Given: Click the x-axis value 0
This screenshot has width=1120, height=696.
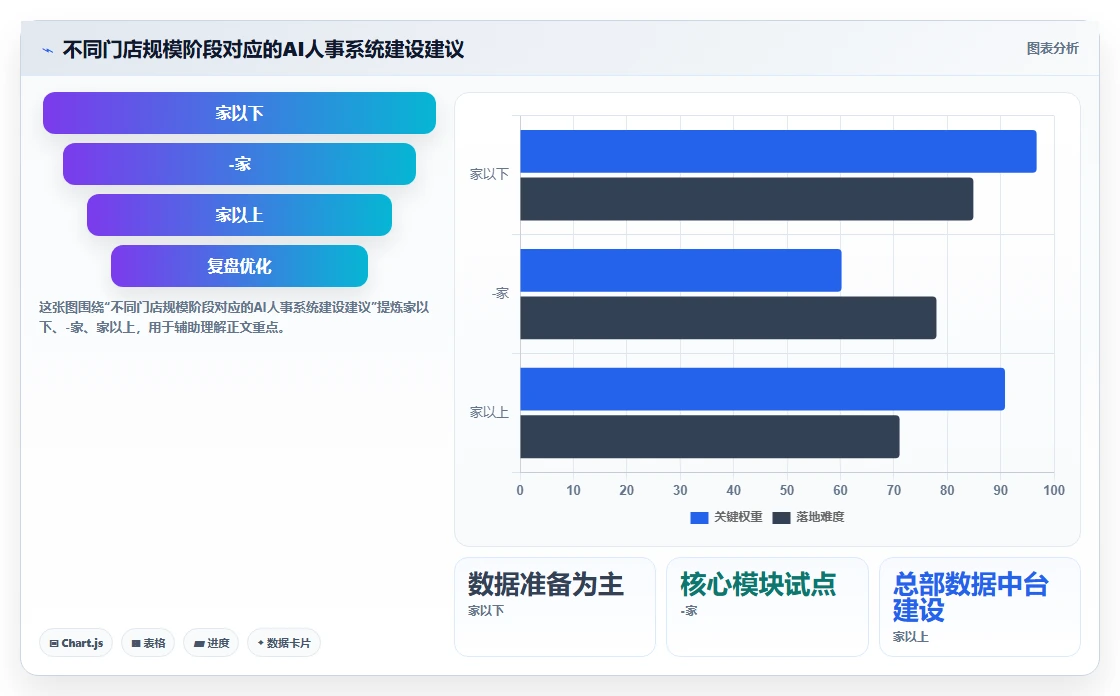Looking at the screenshot, I should (x=520, y=490).
